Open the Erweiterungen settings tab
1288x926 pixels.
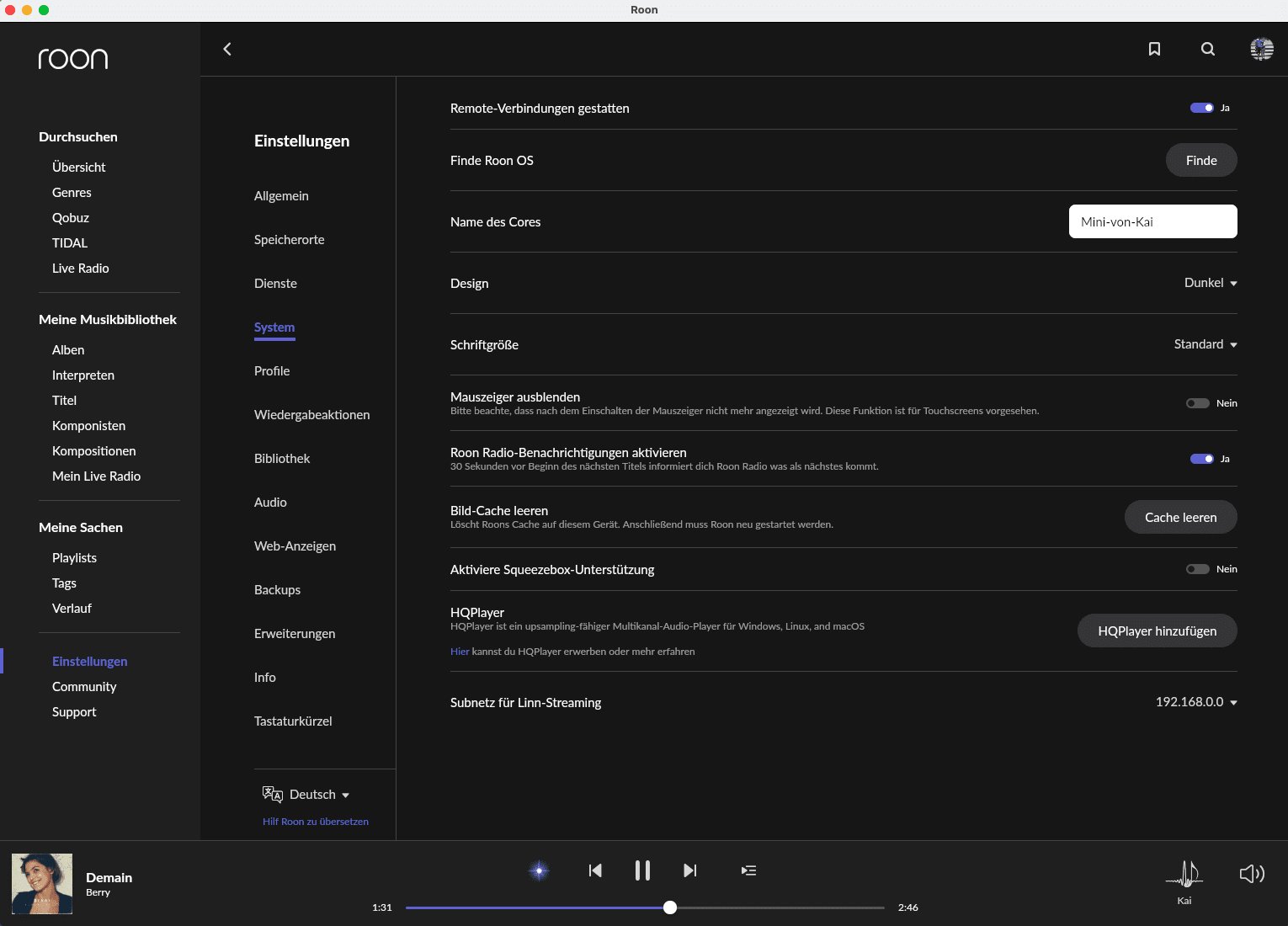pyautogui.click(x=295, y=634)
